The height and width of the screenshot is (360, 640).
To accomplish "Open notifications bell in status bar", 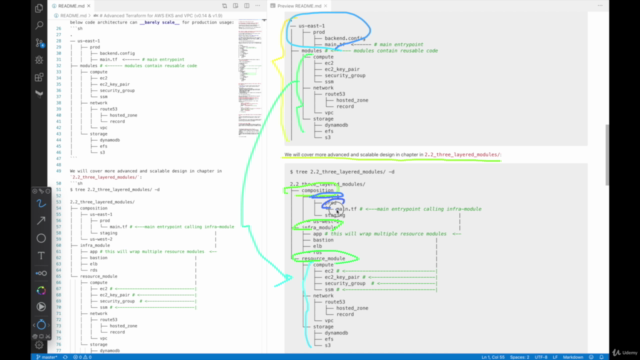I will coord(602,357).
